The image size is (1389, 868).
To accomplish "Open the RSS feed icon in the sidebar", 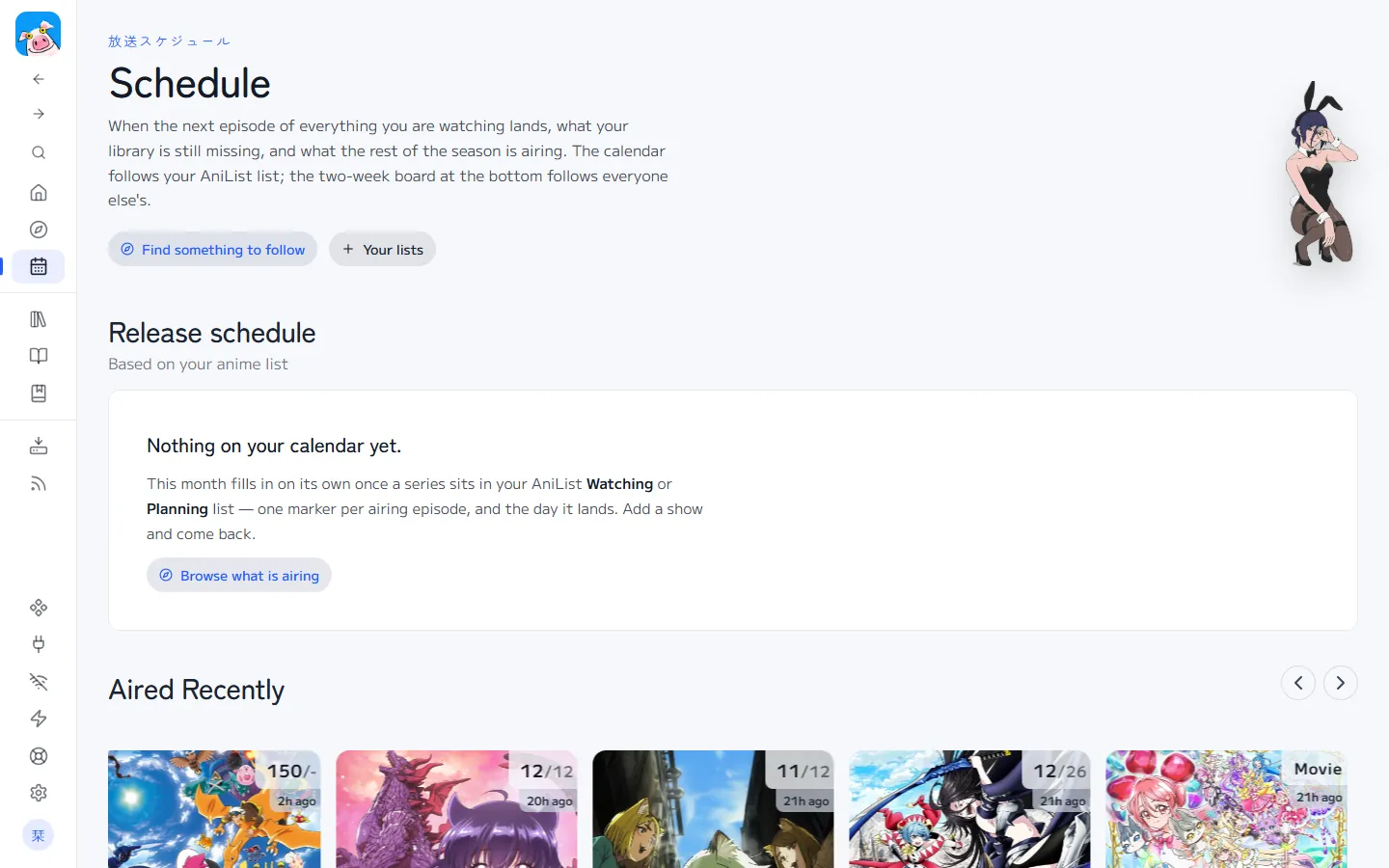I will tap(39, 483).
